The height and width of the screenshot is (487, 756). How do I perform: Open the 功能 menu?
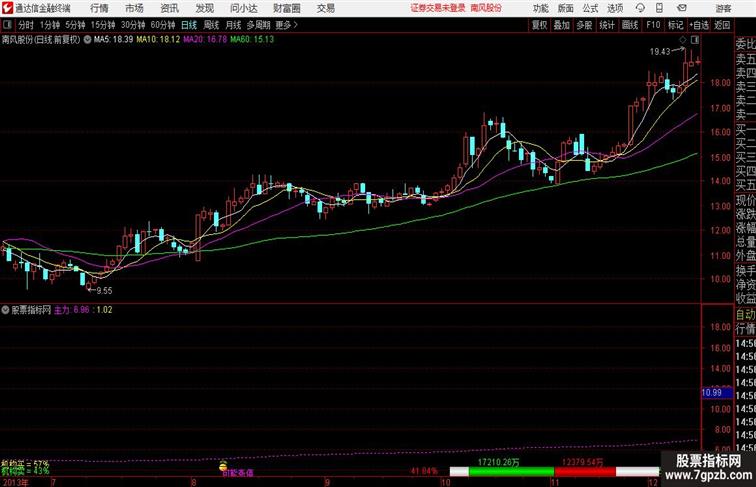[x=541, y=8]
